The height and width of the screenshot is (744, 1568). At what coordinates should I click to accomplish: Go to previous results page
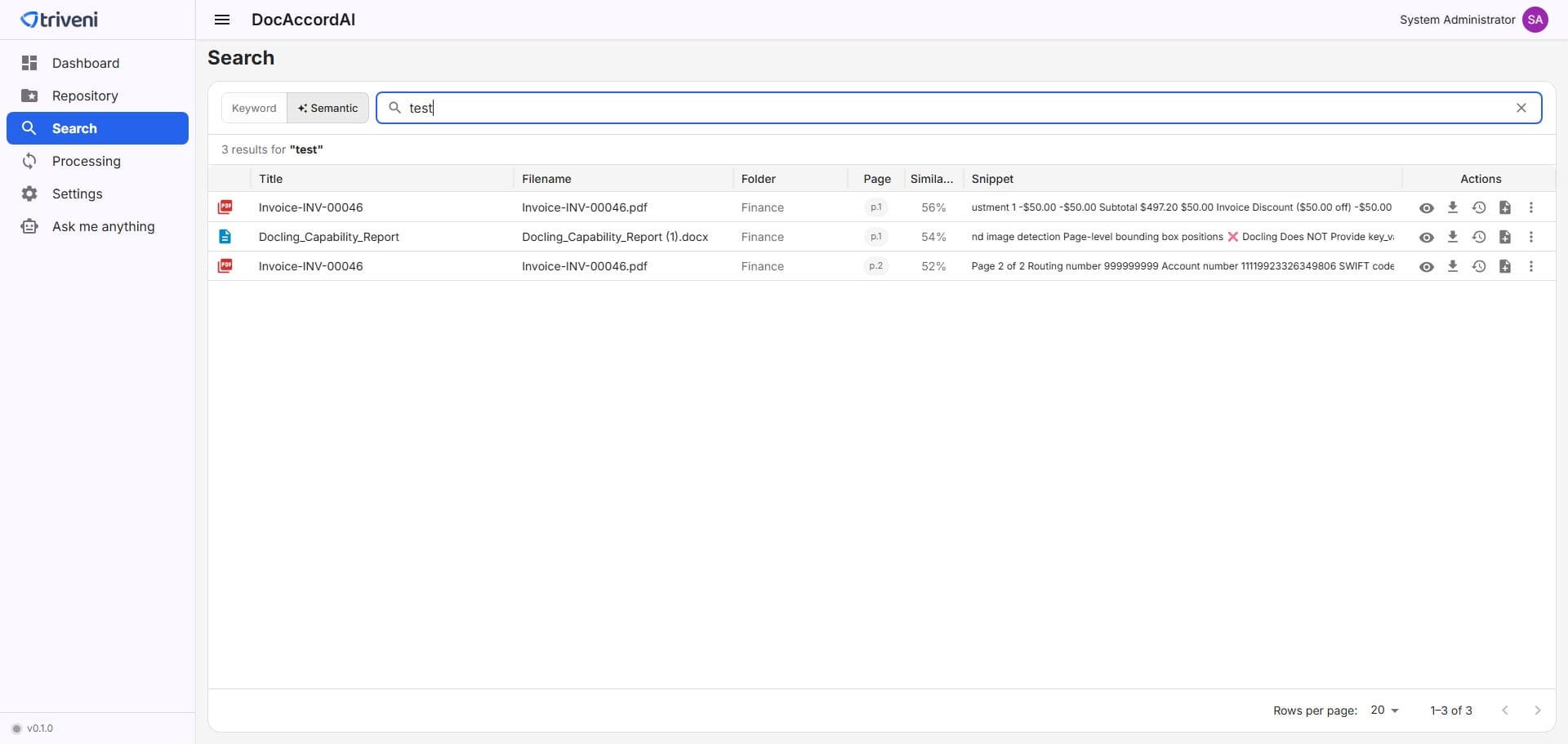click(x=1505, y=711)
